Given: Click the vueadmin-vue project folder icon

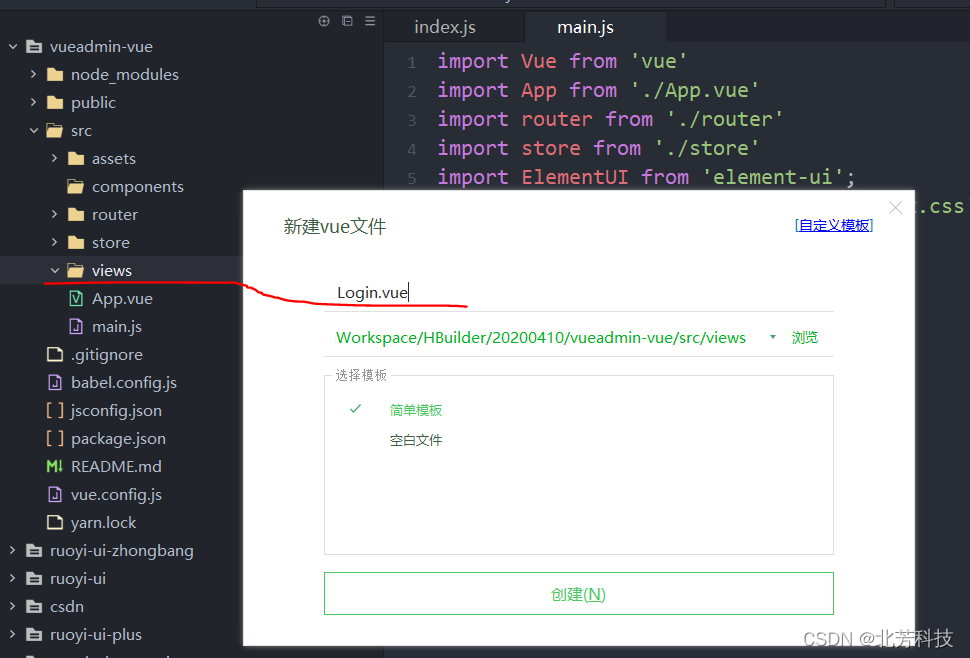Looking at the screenshot, I should pyautogui.click(x=34, y=46).
